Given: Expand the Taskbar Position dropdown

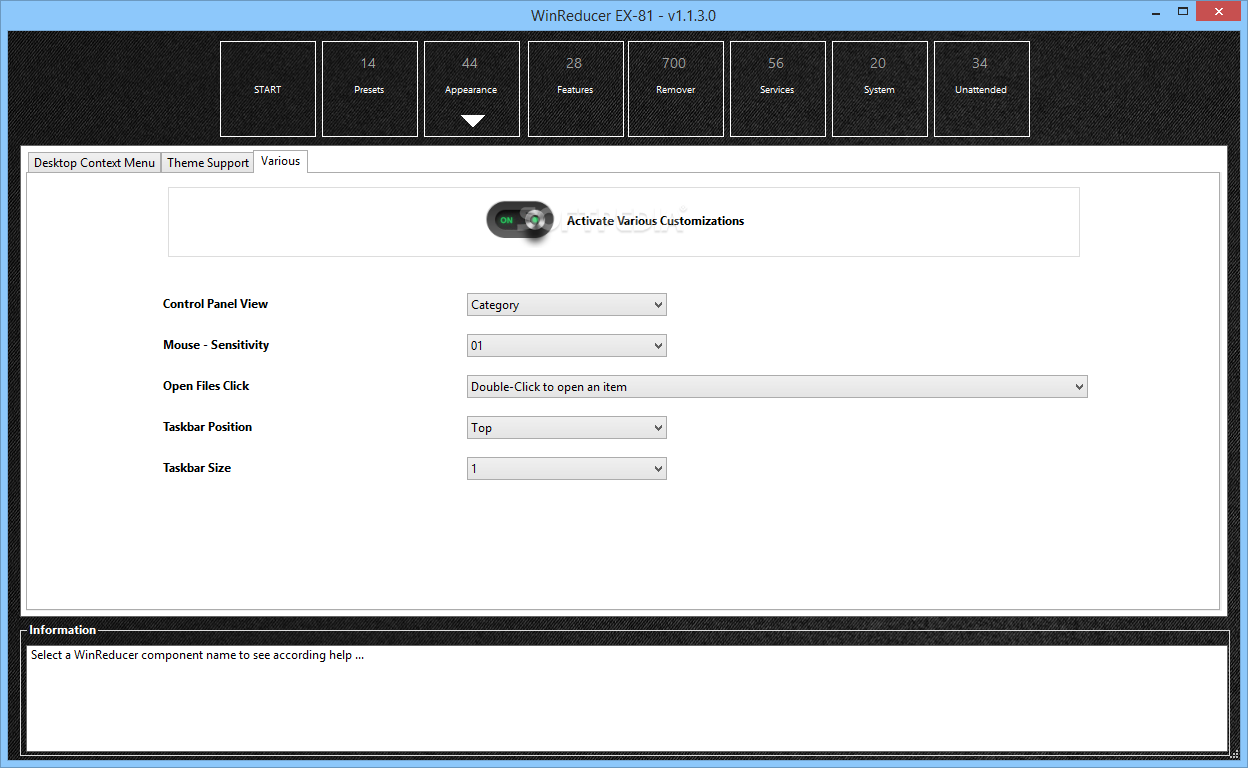Looking at the screenshot, I should [x=566, y=428].
